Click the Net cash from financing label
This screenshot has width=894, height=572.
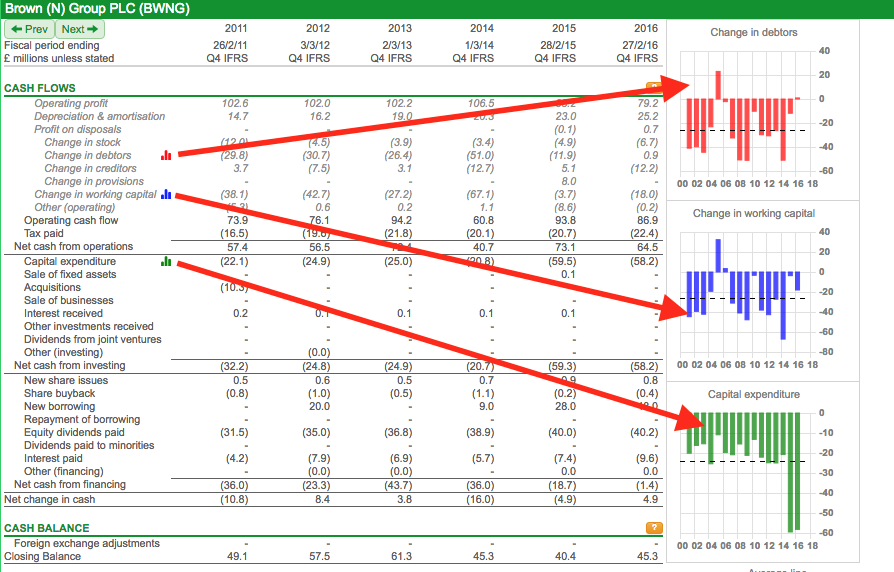pos(70,484)
